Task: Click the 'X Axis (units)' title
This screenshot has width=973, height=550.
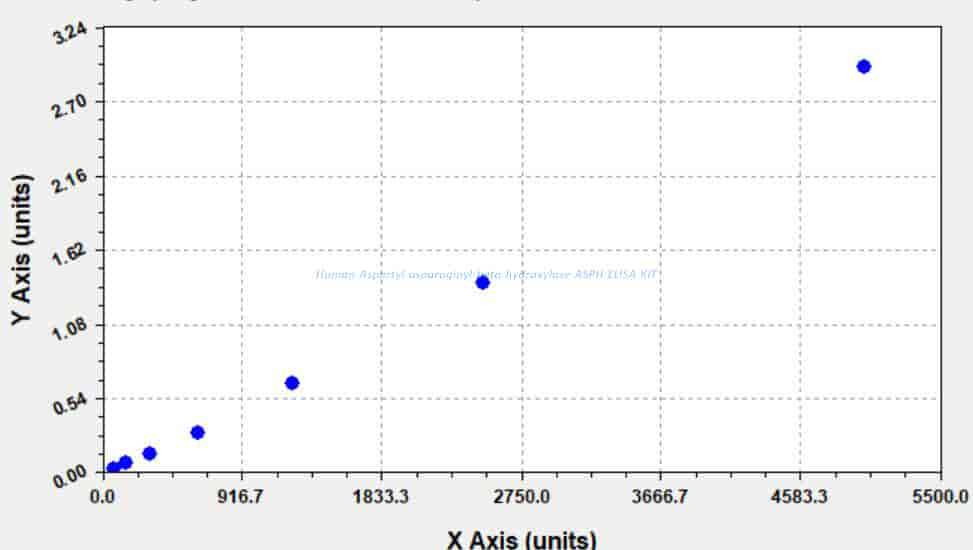Action: point(522,539)
